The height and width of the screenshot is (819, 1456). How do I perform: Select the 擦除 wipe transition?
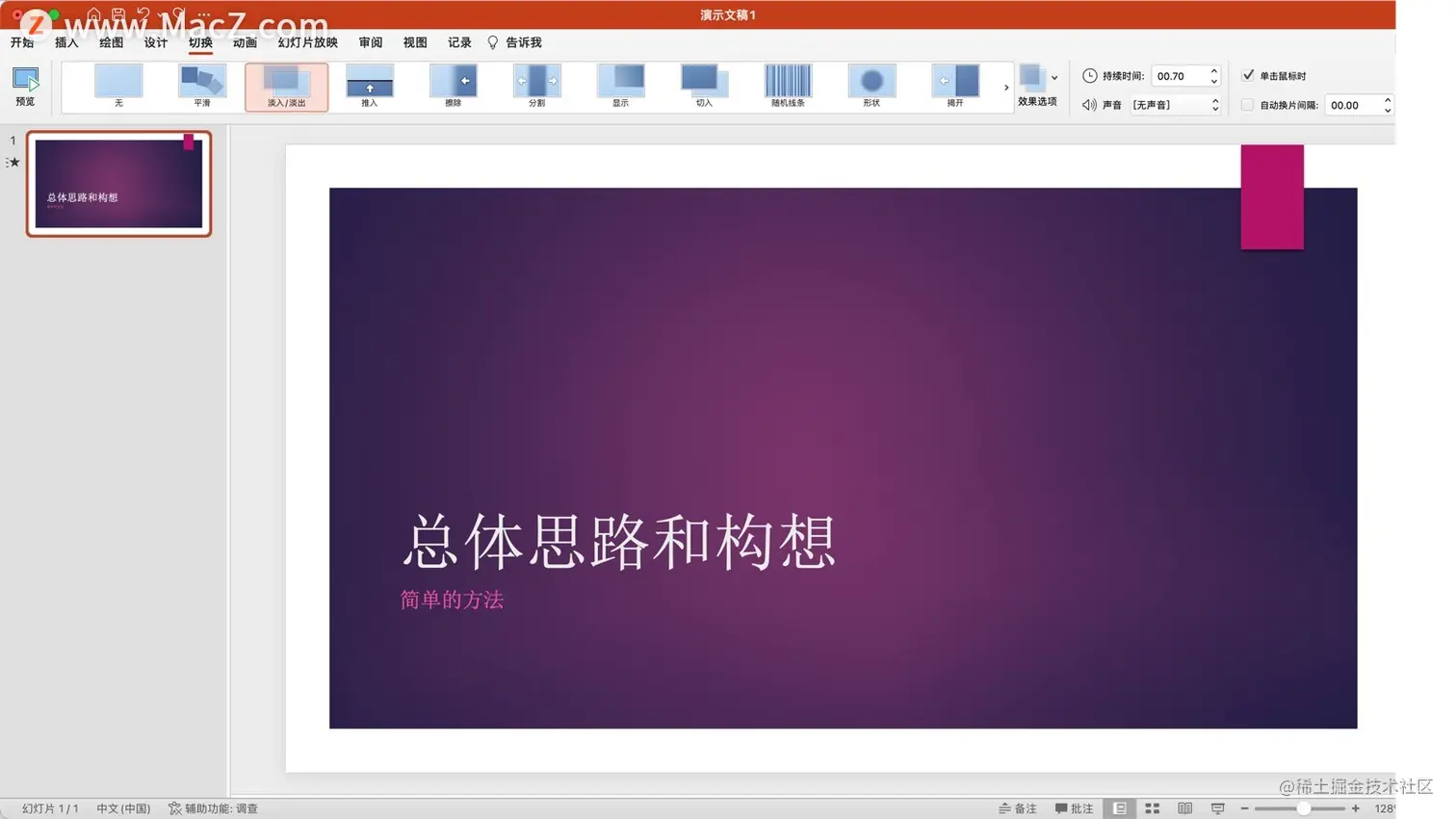pos(454,86)
